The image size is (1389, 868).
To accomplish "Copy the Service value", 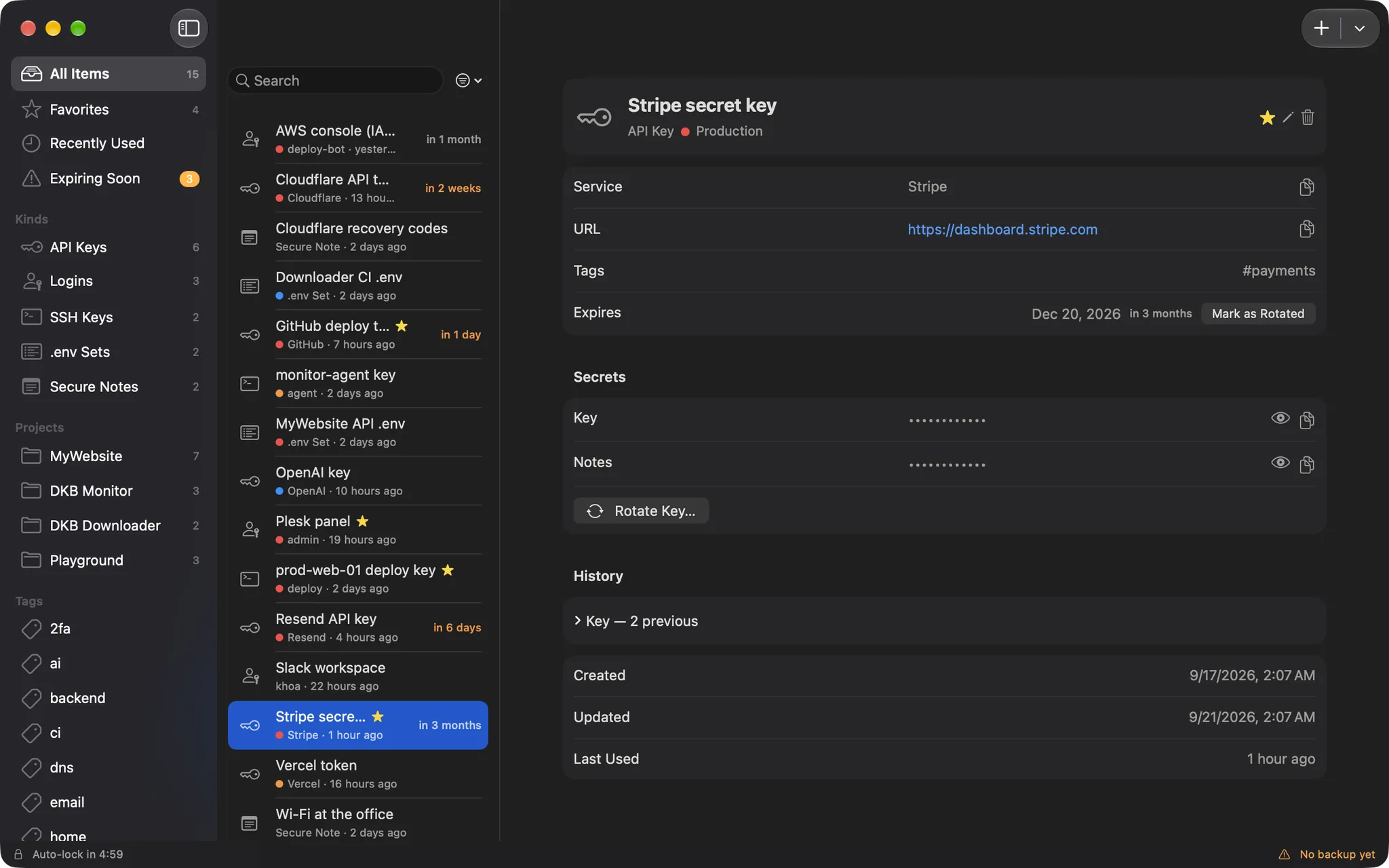I will tap(1307, 187).
